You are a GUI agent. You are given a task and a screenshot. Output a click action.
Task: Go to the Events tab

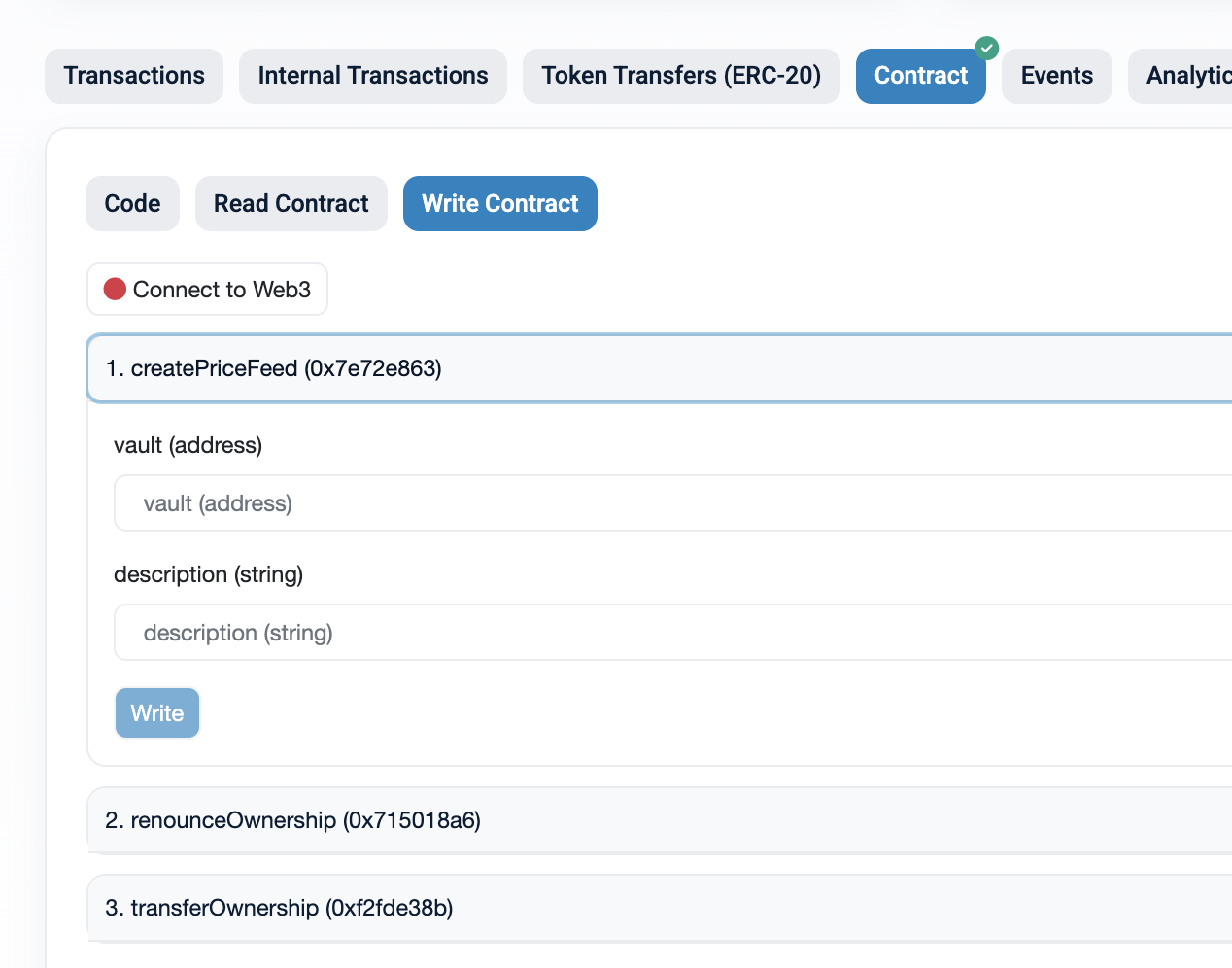pyautogui.click(x=1056, y=76)
